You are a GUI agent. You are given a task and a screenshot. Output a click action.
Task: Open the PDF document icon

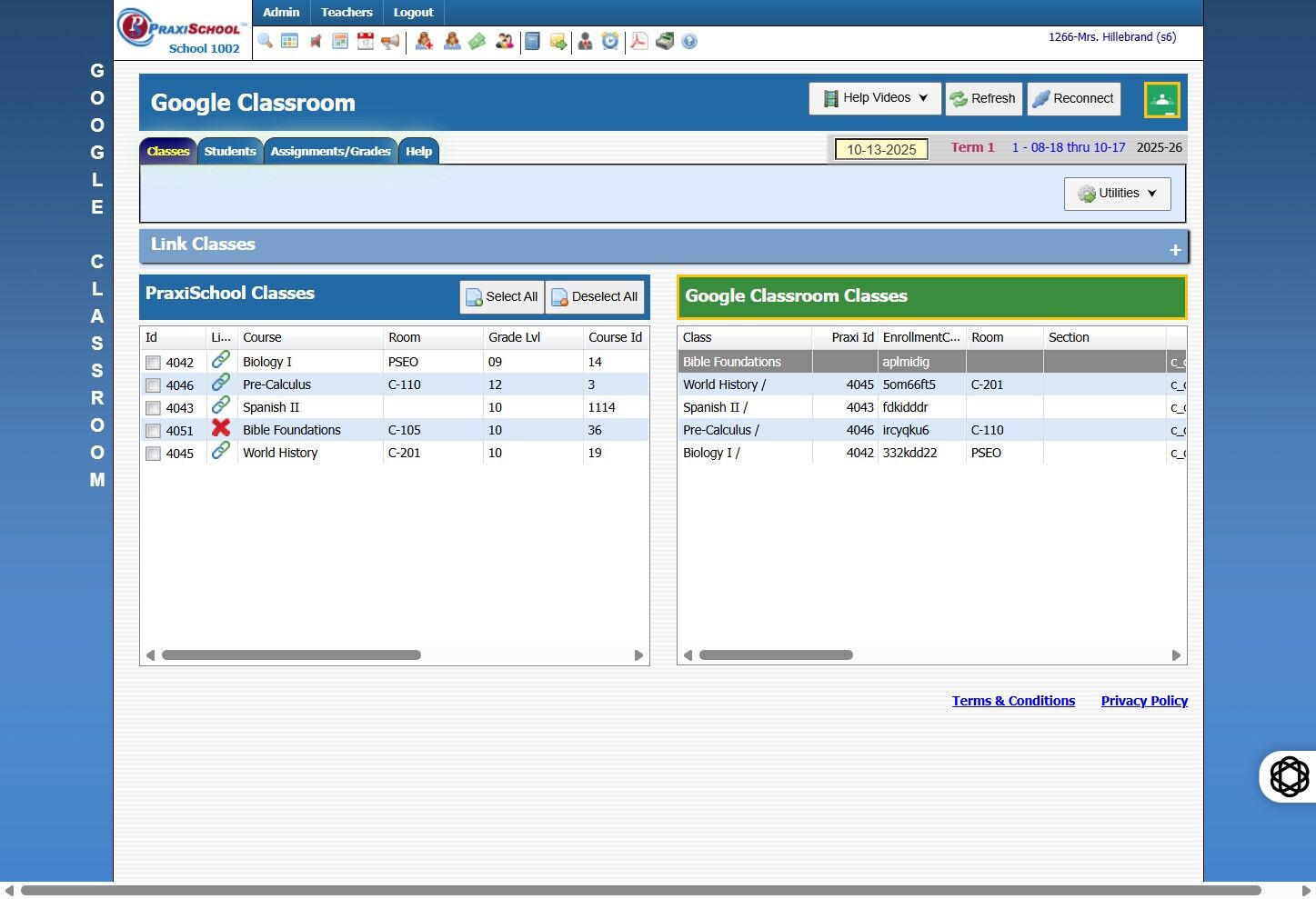coord(639,41)
